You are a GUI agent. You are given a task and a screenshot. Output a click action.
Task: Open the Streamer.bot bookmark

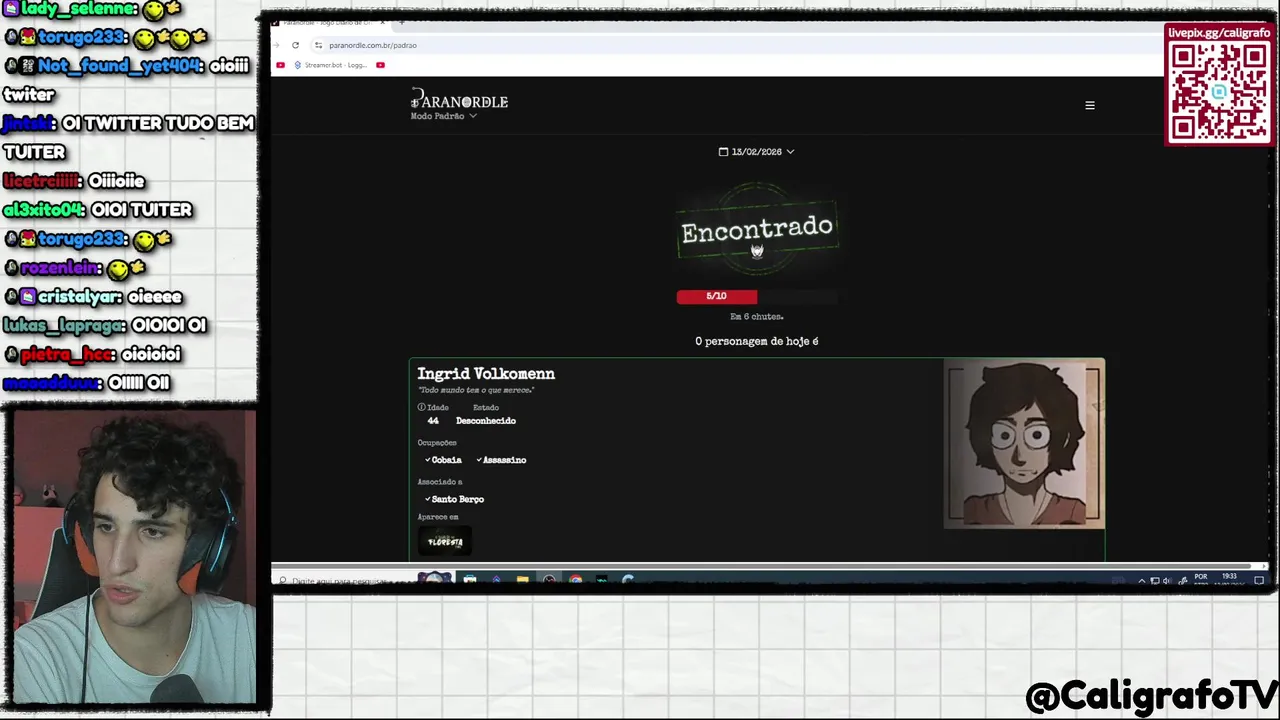point(331,65)
